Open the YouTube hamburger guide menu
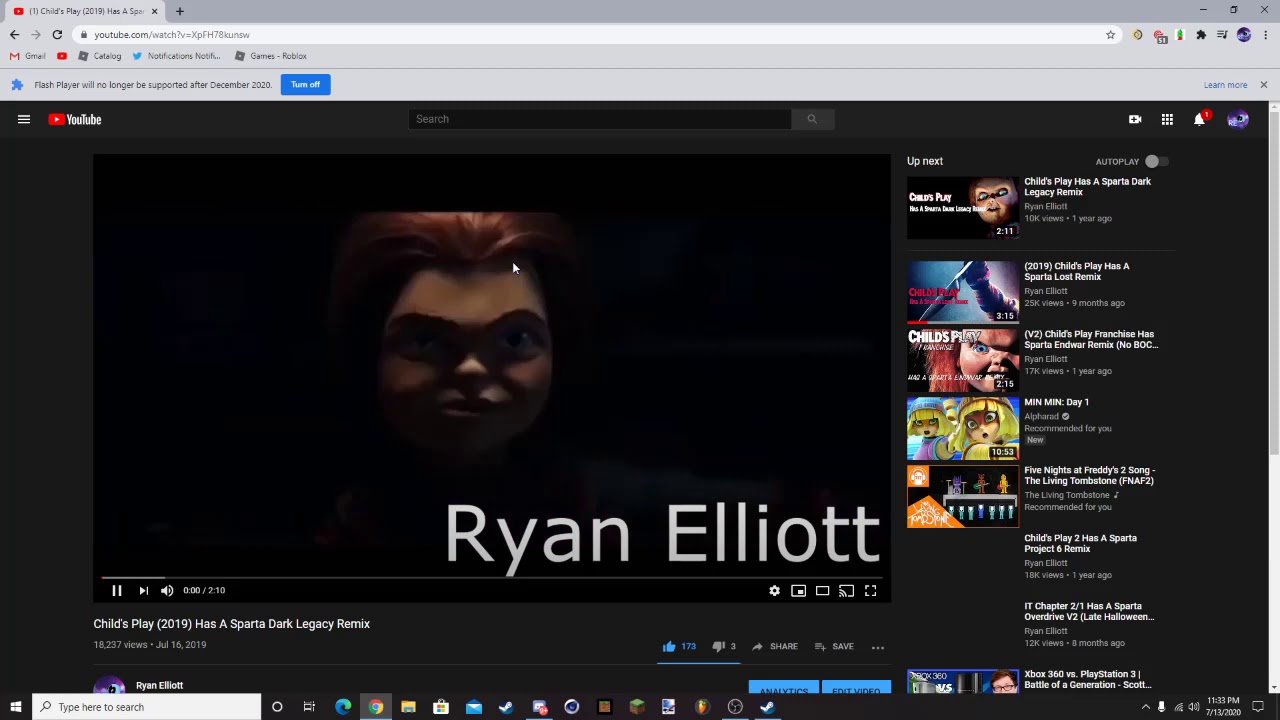Screen dimensions: 1280x720 [x=24, y=119]
